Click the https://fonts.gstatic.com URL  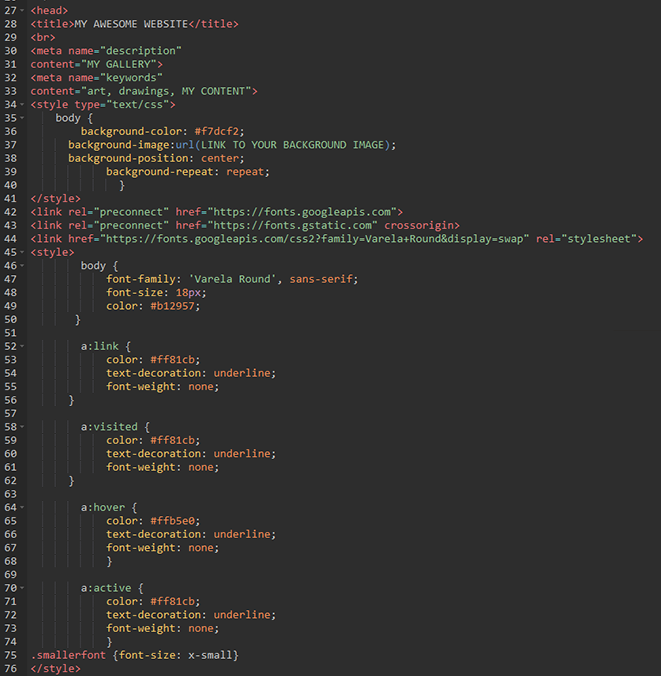(x=292, y=225)
